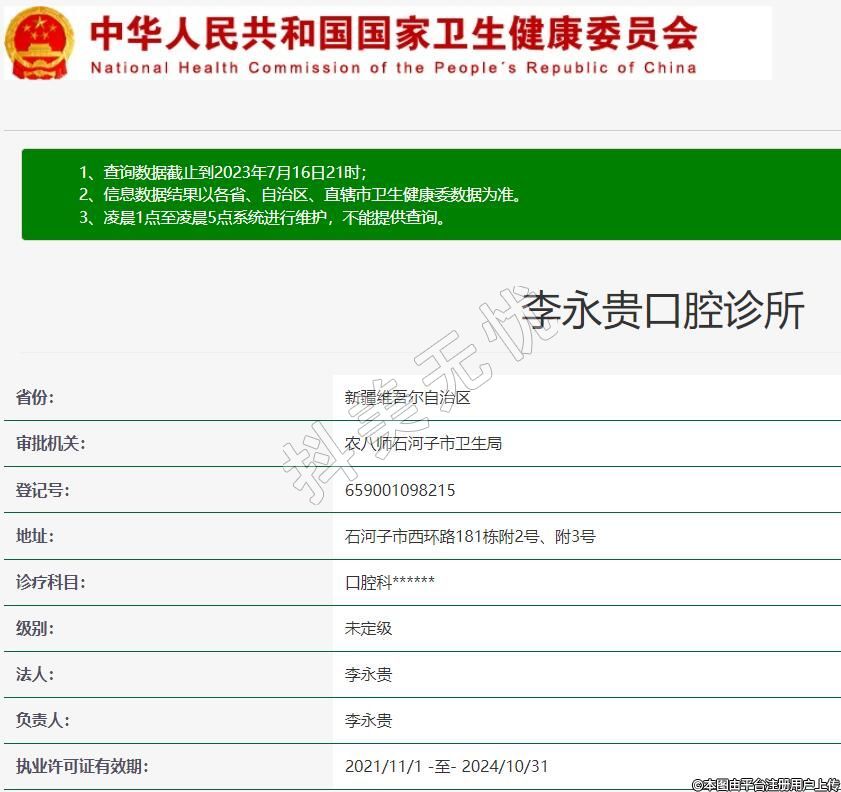
Task: Click the 登记号 row label
Action: [x=43, y=490]
